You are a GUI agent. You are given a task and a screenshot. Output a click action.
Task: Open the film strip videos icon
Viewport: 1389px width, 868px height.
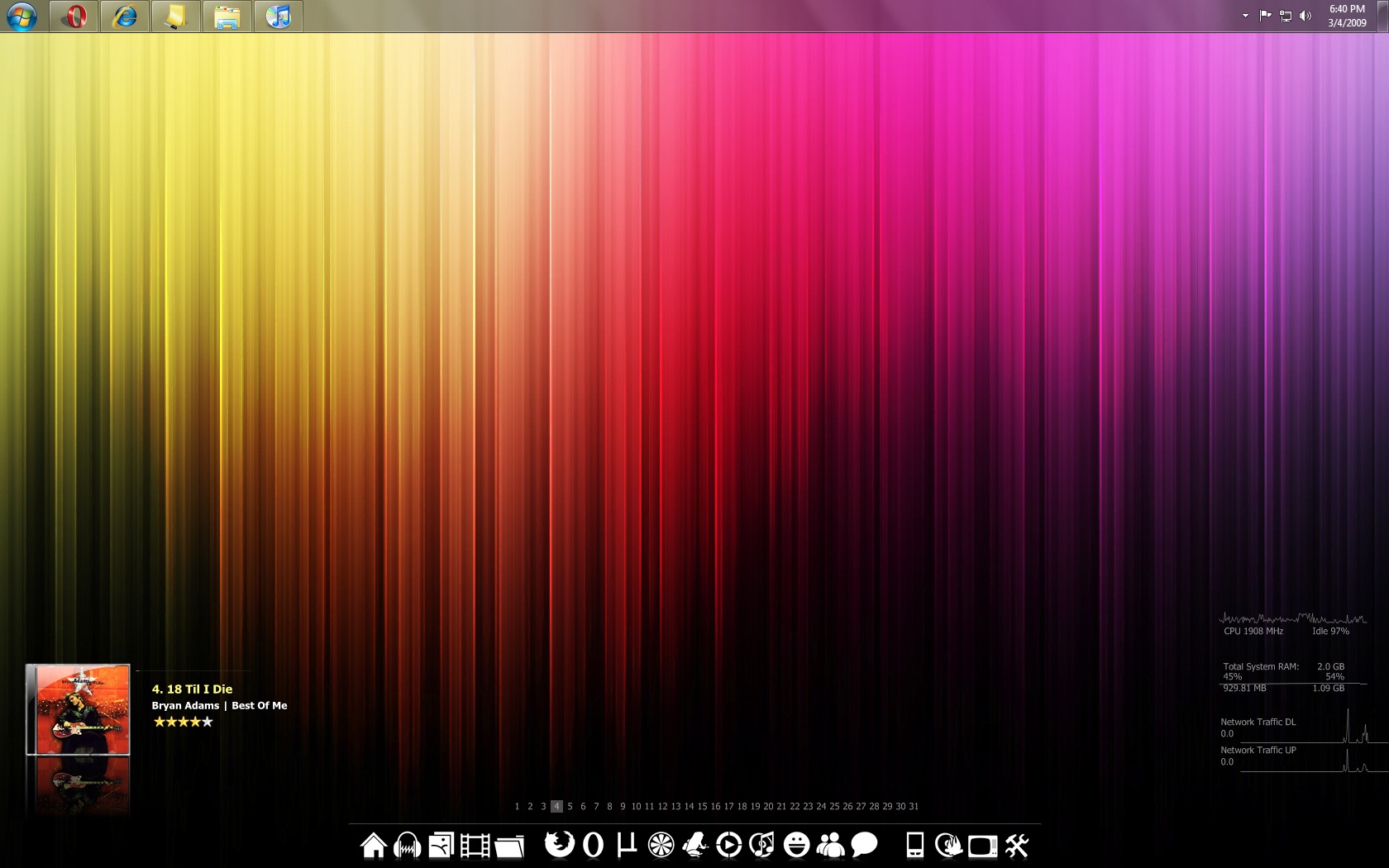pyautogui.click(x=475, y=845)
